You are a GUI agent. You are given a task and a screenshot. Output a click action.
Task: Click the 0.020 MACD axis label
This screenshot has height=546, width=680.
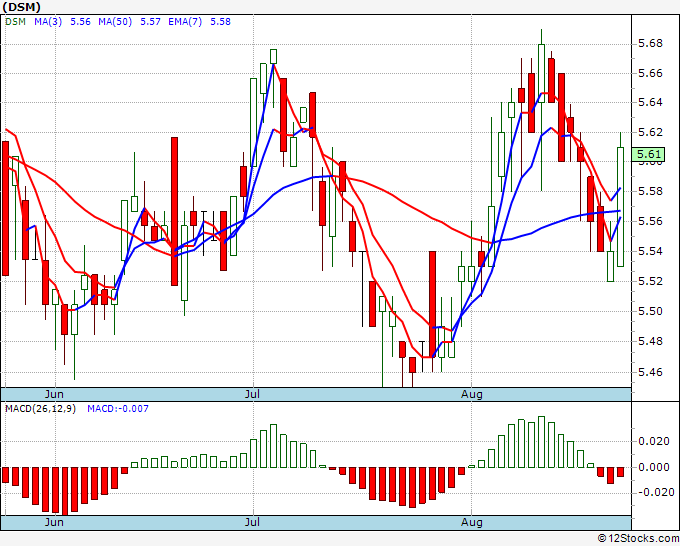pos(654,441)
